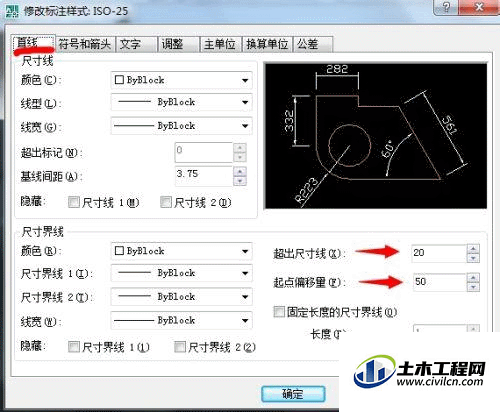Select the 直线 tab
The image size is (500, 412).
(x=33, y=43)
